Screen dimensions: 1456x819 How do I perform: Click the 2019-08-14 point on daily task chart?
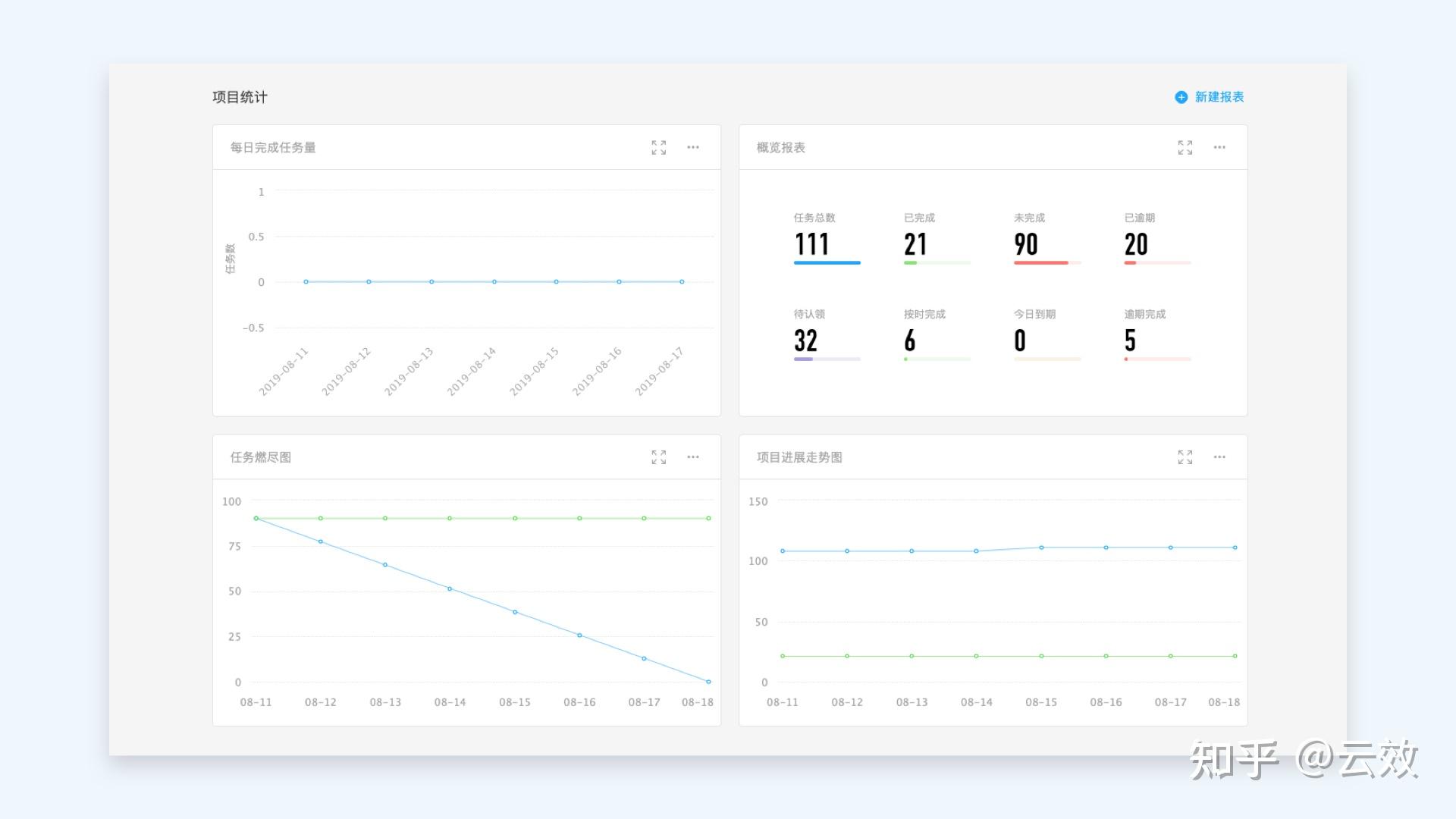(x=494, y=282)
